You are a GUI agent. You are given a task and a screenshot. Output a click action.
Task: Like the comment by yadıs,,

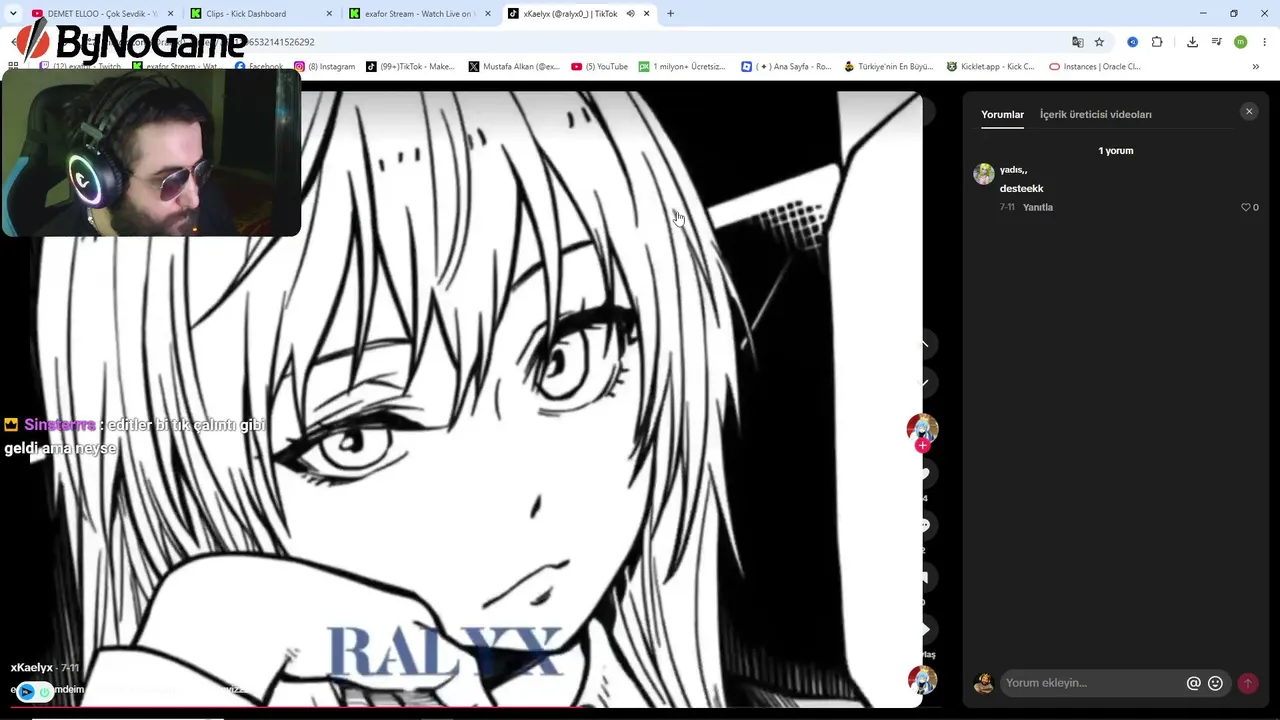click(1246, 207)
